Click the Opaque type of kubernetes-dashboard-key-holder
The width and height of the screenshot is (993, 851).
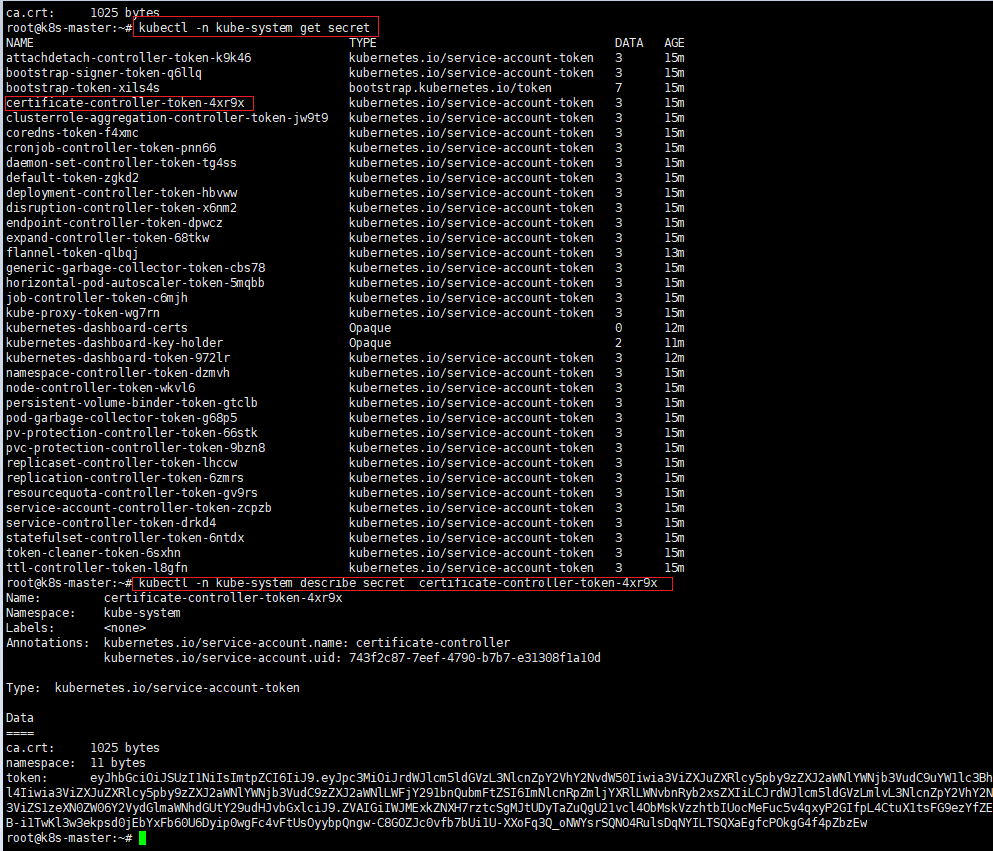(x=370, y=343)
